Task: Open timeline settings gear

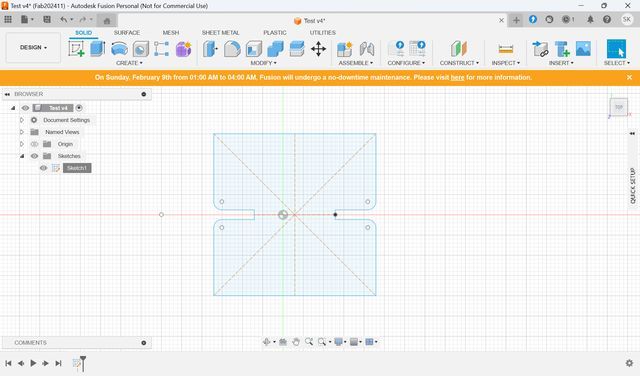Action: [629, 363]
